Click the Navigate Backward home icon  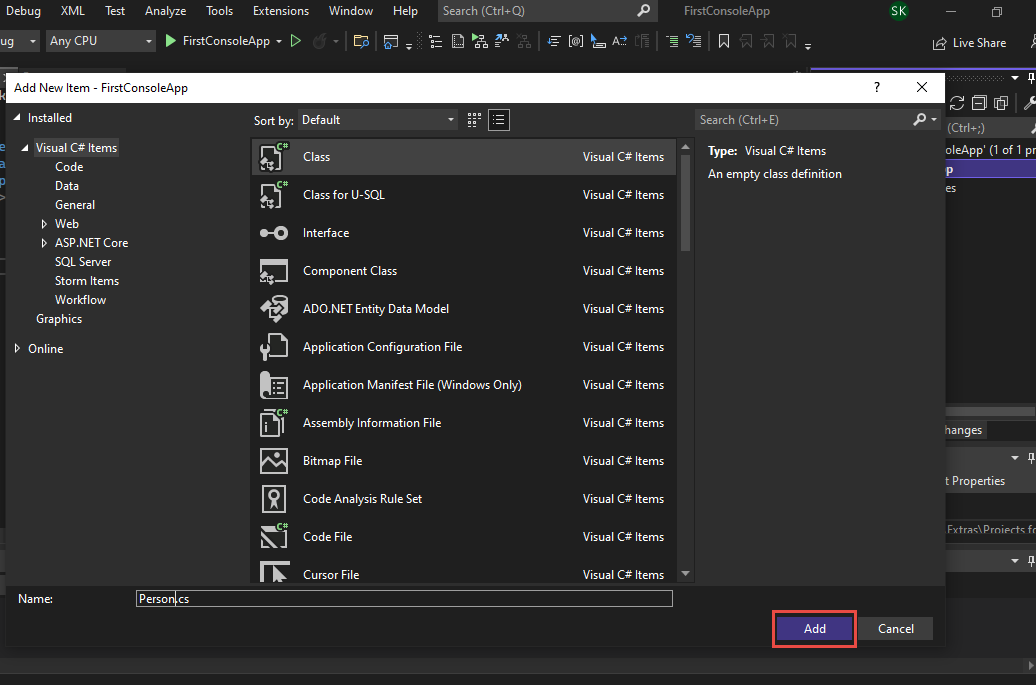(390, 43)
